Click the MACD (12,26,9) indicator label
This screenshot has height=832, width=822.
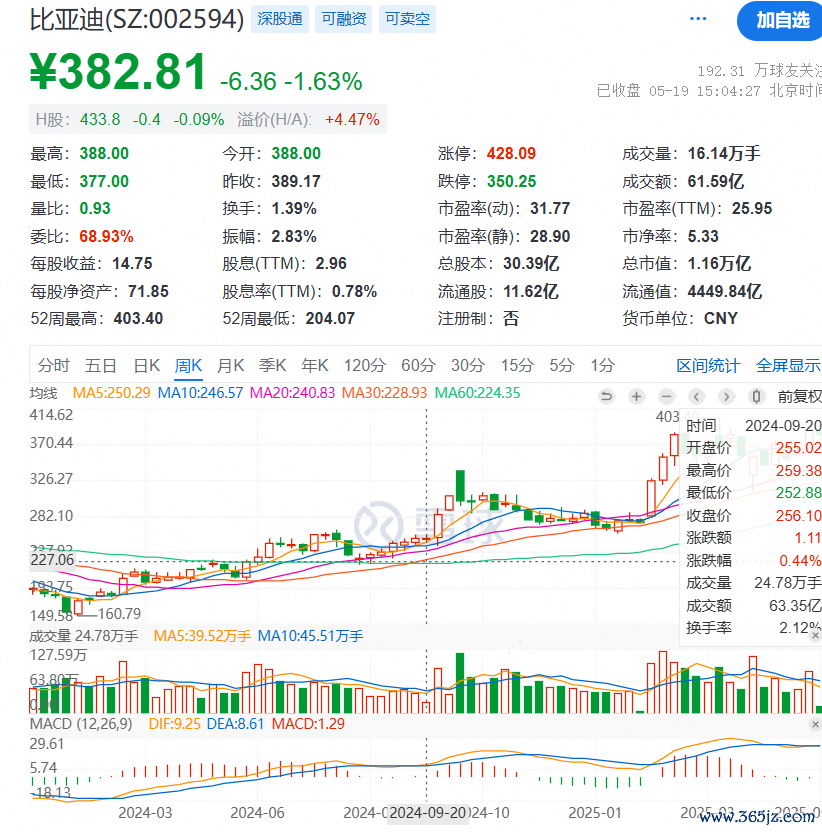[81, 724]
